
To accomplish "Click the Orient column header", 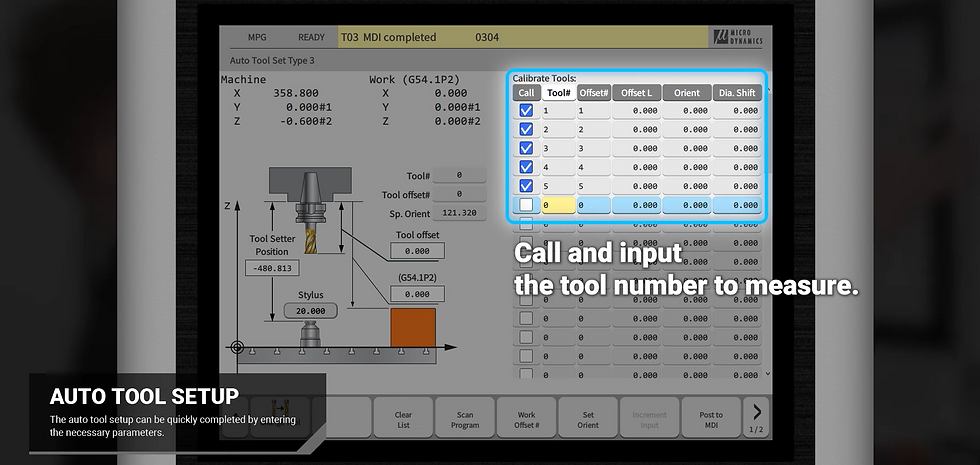I will [687, 92].
